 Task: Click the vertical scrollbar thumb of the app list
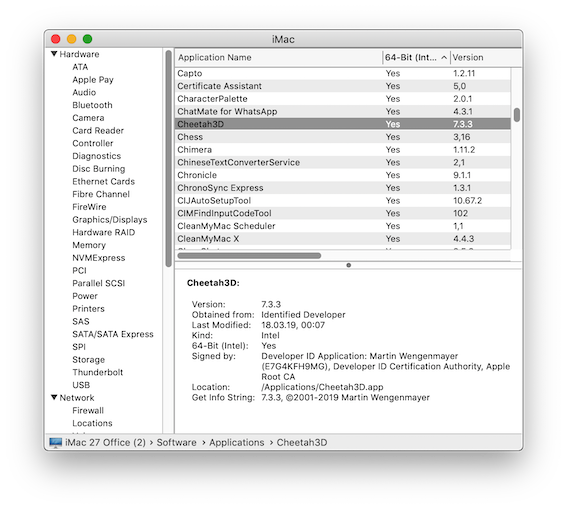click(x=517, y=115)
